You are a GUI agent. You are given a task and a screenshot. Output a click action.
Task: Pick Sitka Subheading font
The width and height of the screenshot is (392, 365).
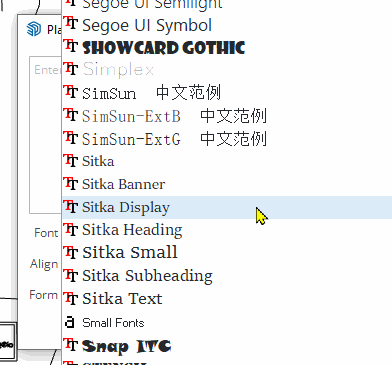coord(227,276)
